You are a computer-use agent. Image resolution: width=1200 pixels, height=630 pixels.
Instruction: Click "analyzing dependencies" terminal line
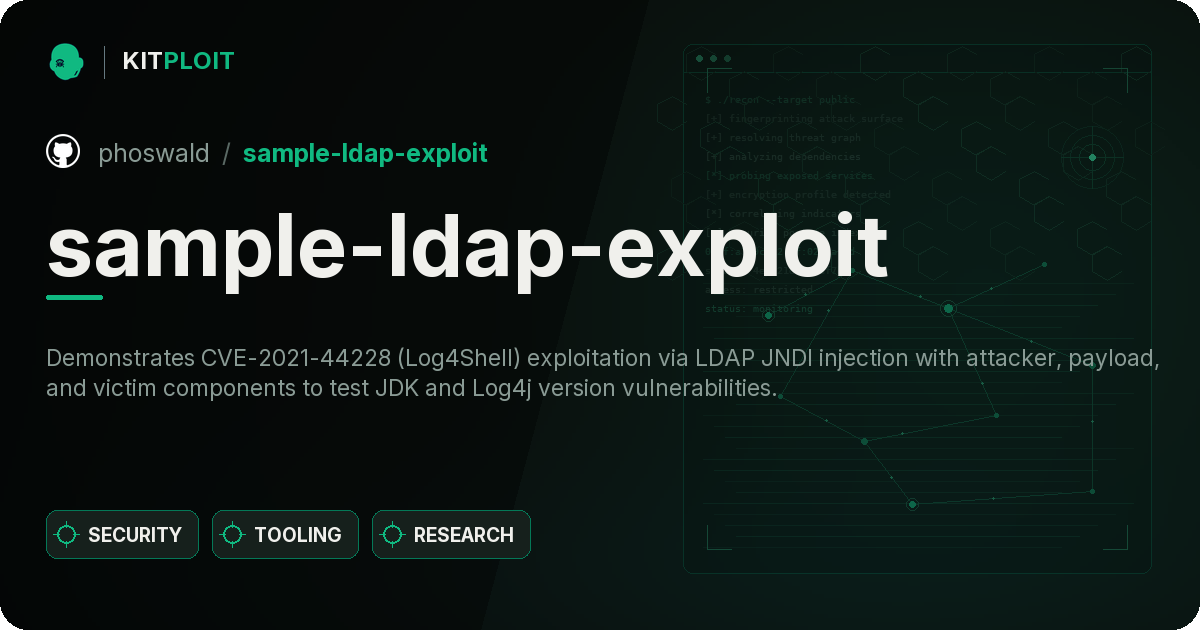tap(783, 157)
